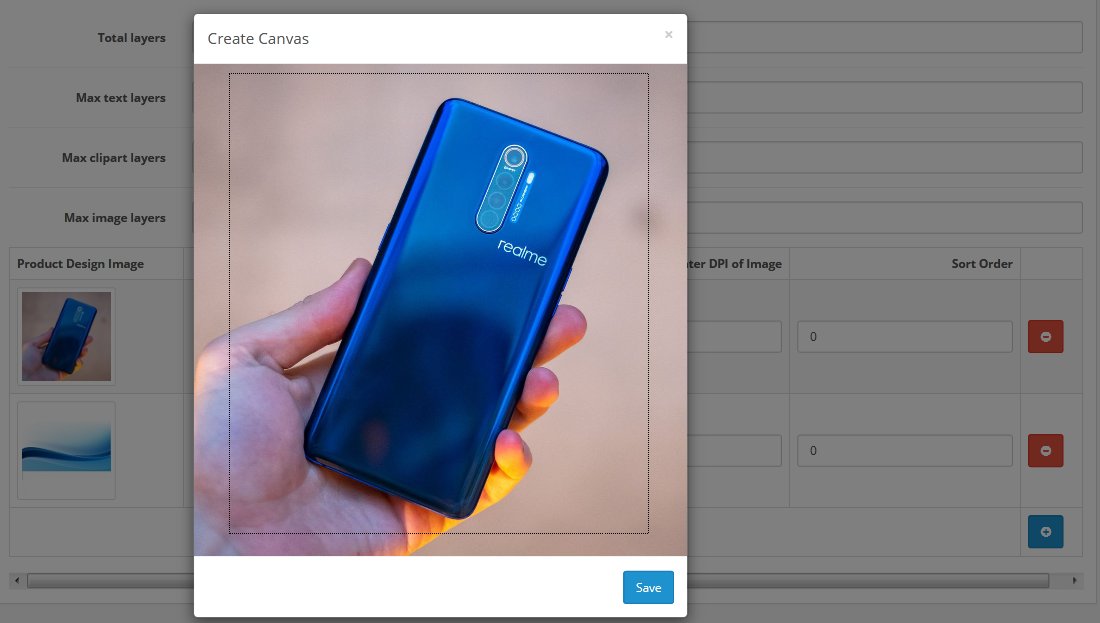The image size is (1100, 623).
Task: Click the Total layers input field
Action: point(885,37)
